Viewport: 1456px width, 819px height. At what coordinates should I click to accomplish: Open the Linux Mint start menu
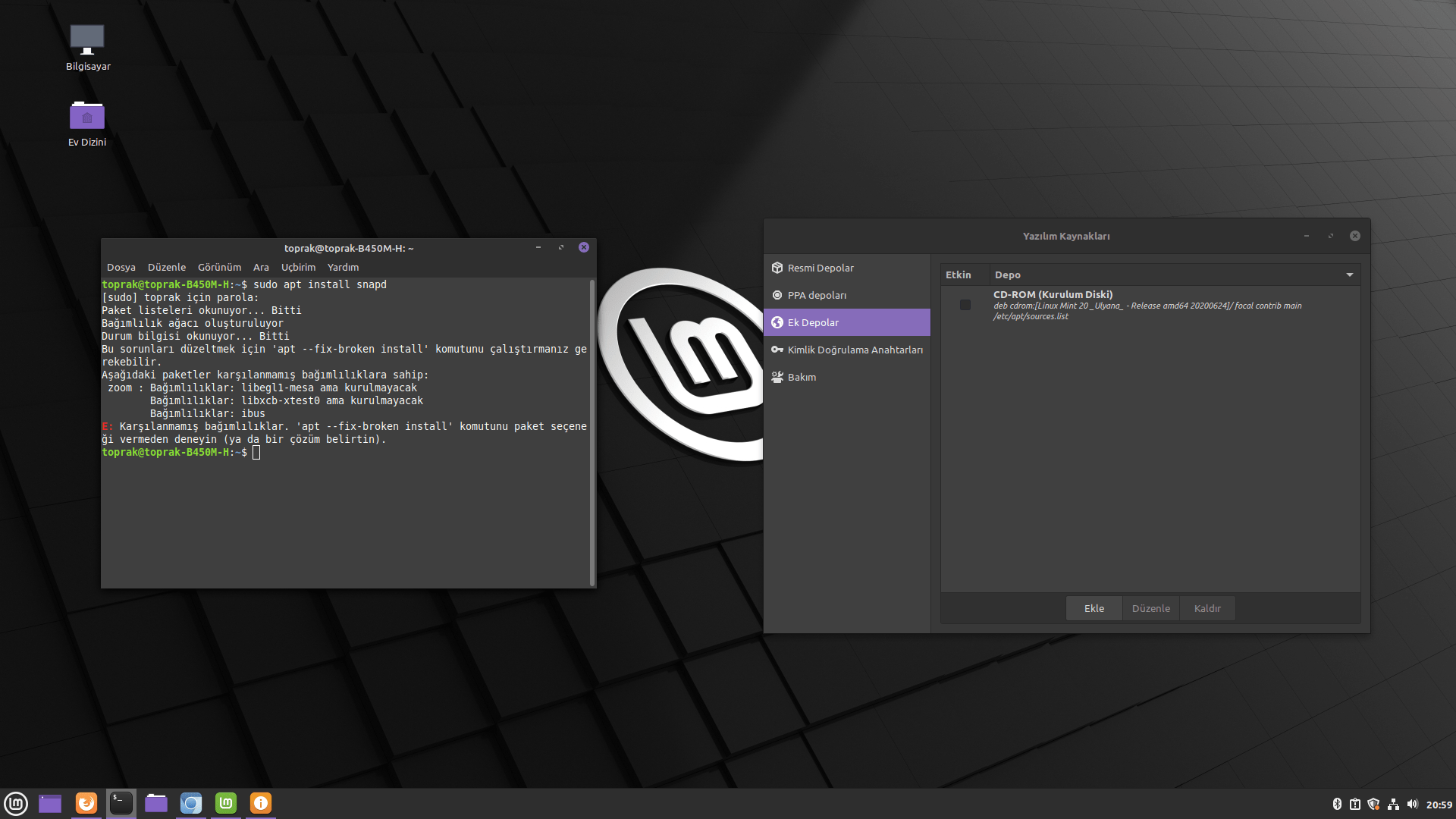pos(16,803)
